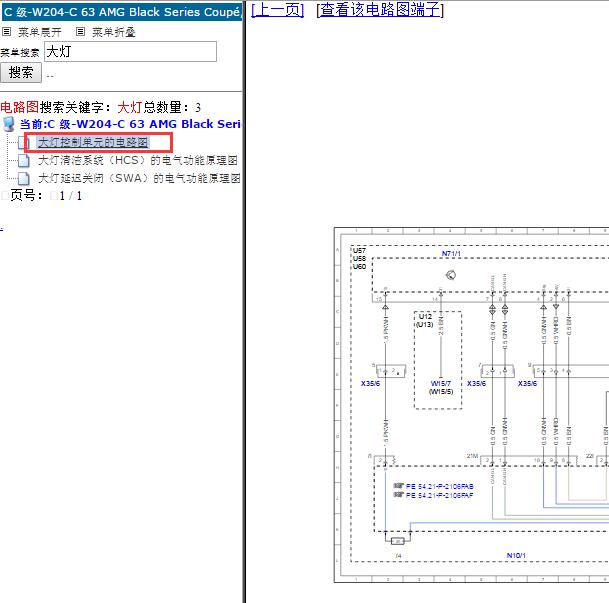Image resolution: width=609 pixels, height=603 pixels.
Task: Click the 菜单展开 expand-menu icon
Action: [x=6, y=31]
